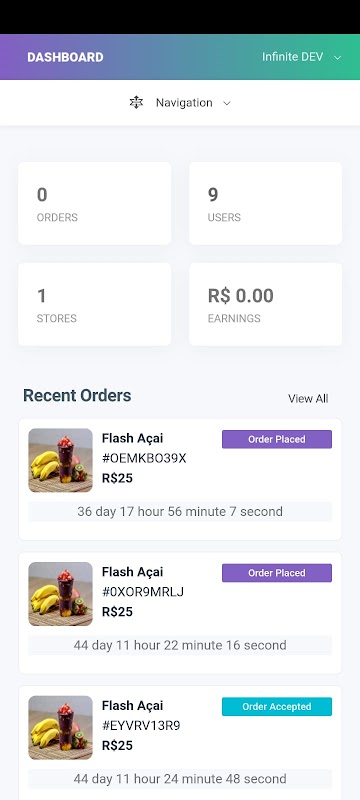Screen dimensions: 360x800
Task: Click the Order Placed badge on #0XOR9MRLJ
Action: coord(277,573)
